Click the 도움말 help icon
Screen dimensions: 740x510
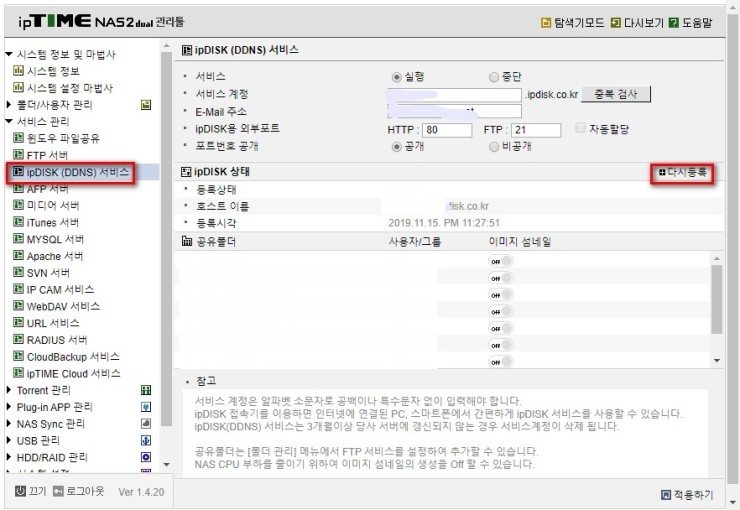(674, 22)
